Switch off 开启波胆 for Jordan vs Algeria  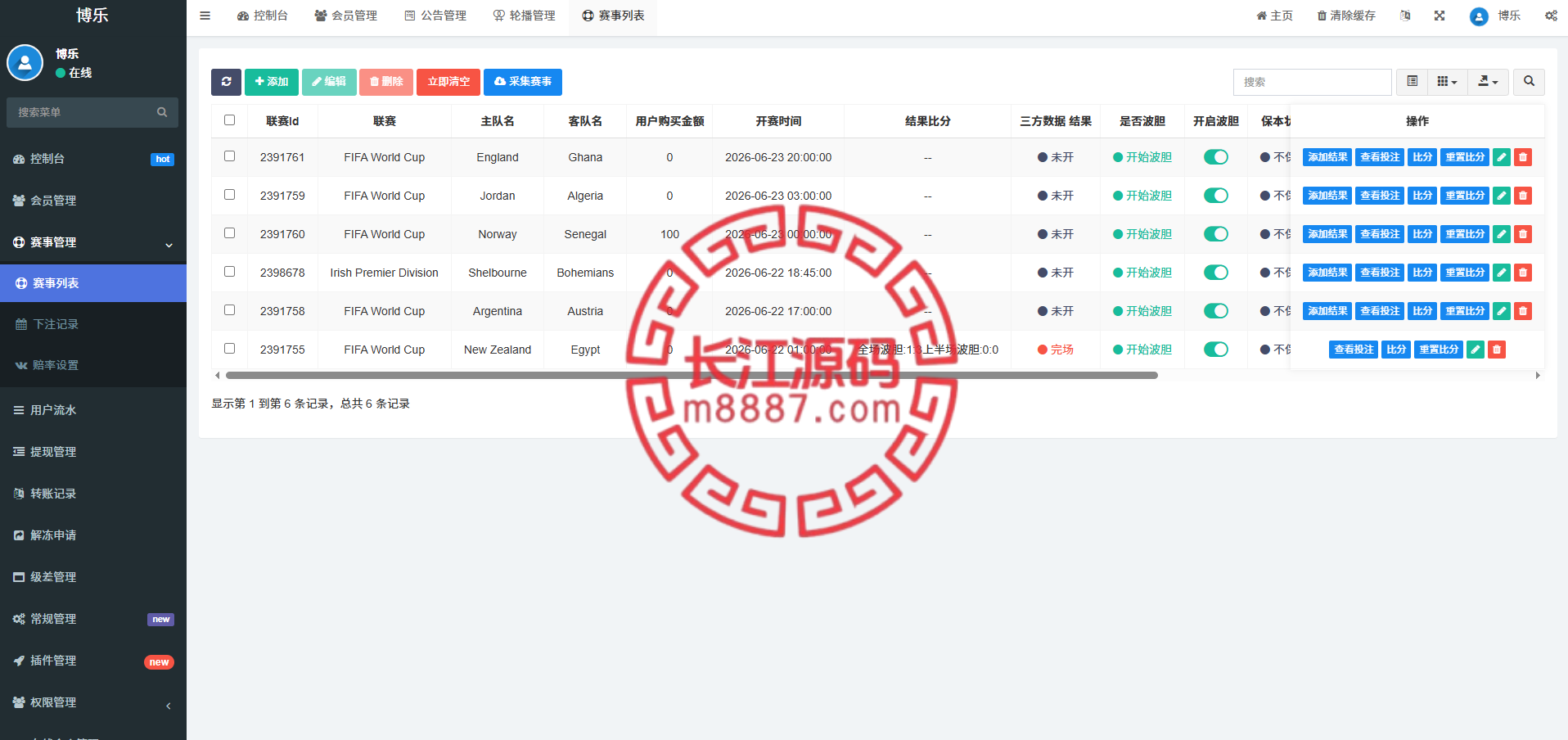pyautogui.click(x=1216, y=196)
